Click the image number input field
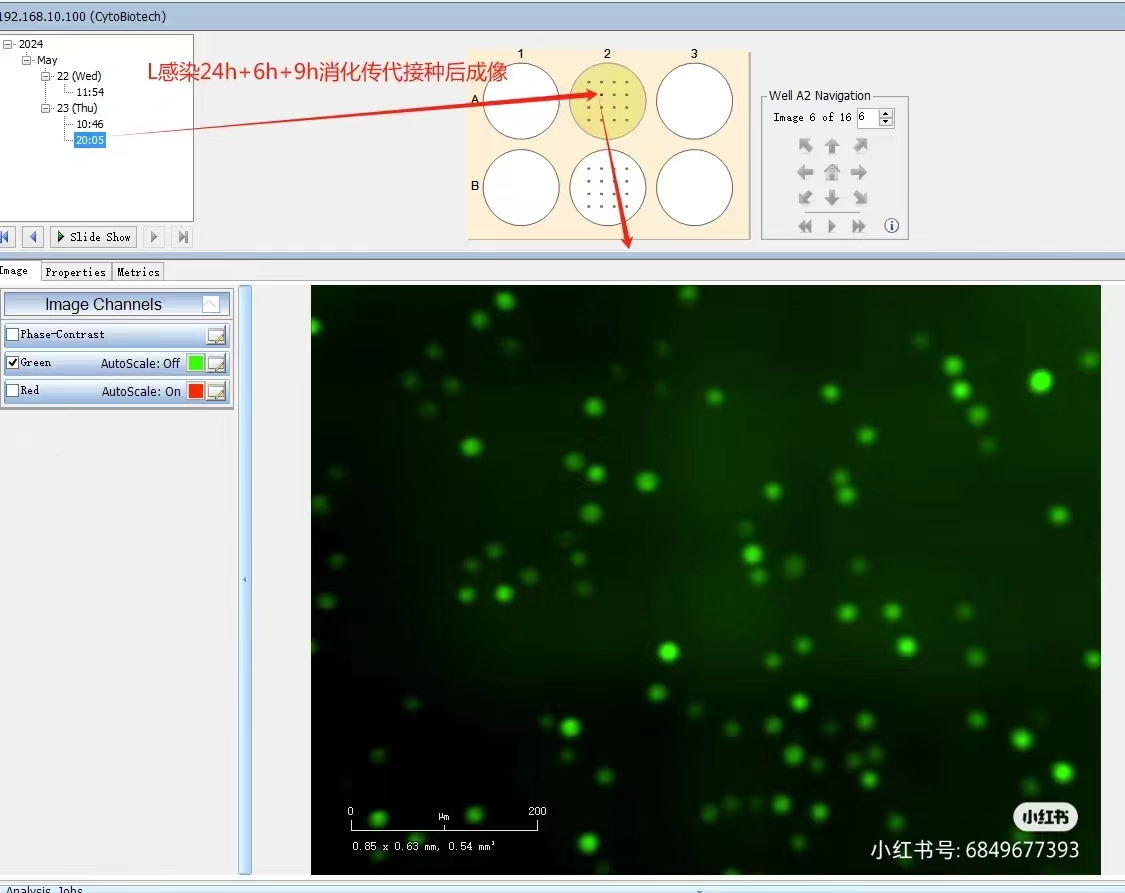 [868, 118]
